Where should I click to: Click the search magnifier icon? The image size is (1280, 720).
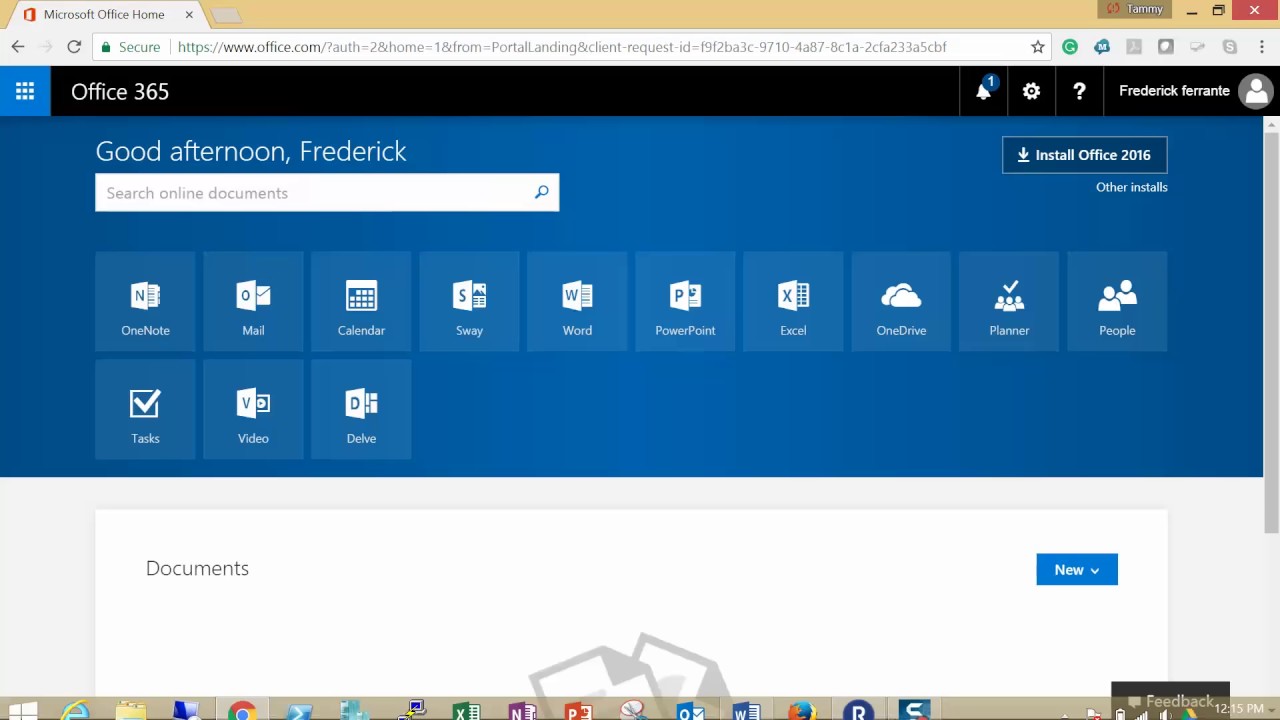tap(541, 192)
